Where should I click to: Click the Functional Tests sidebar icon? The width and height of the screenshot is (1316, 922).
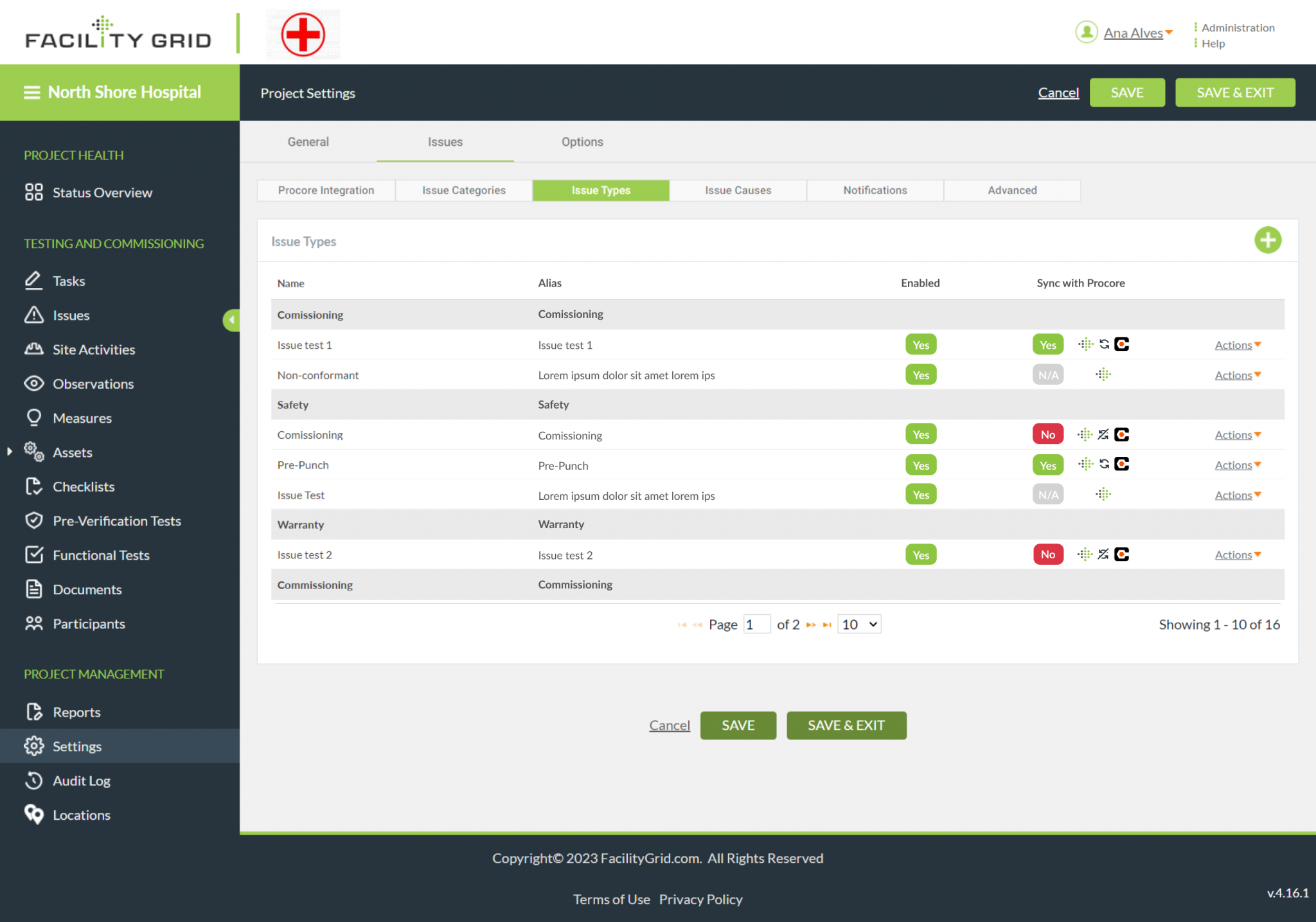(x=34, y=554)
